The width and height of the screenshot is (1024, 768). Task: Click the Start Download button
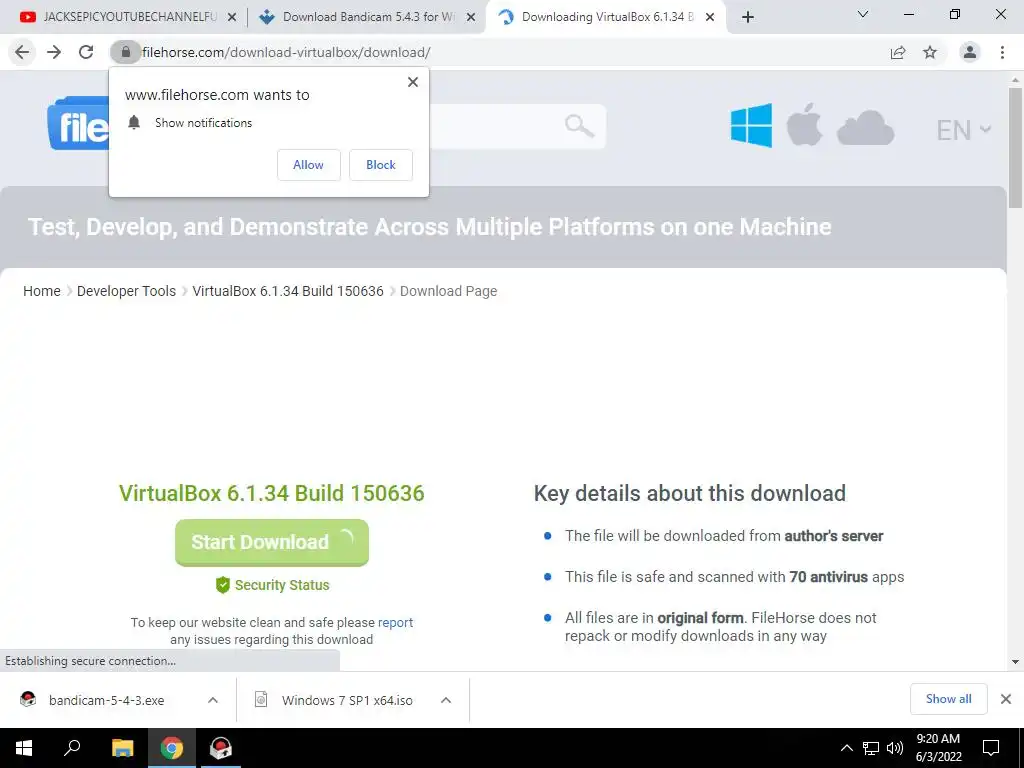(x=272, y=542)
